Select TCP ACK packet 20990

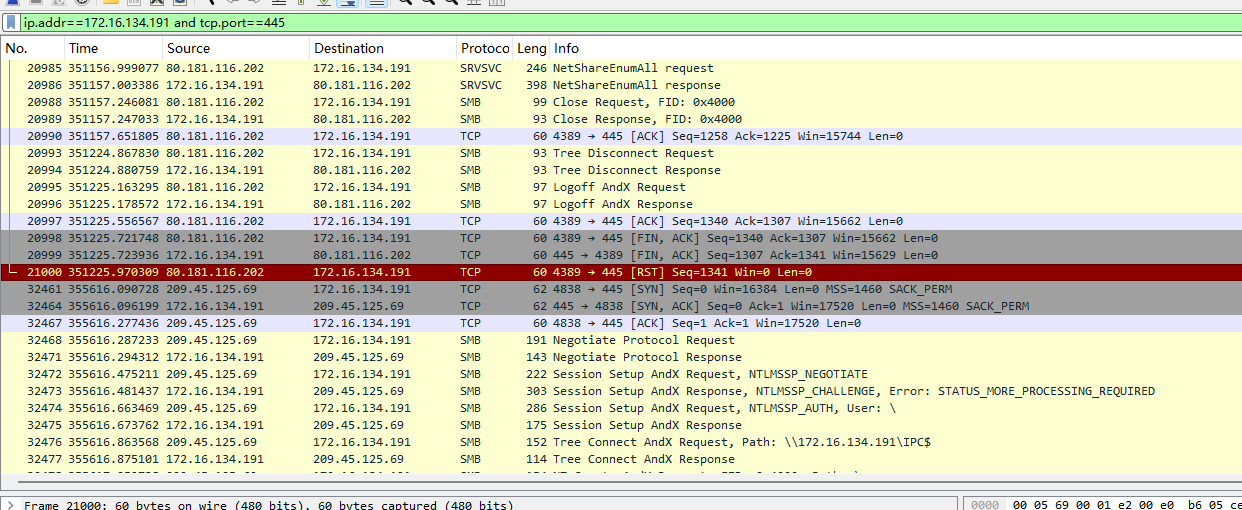coord(621,136)
